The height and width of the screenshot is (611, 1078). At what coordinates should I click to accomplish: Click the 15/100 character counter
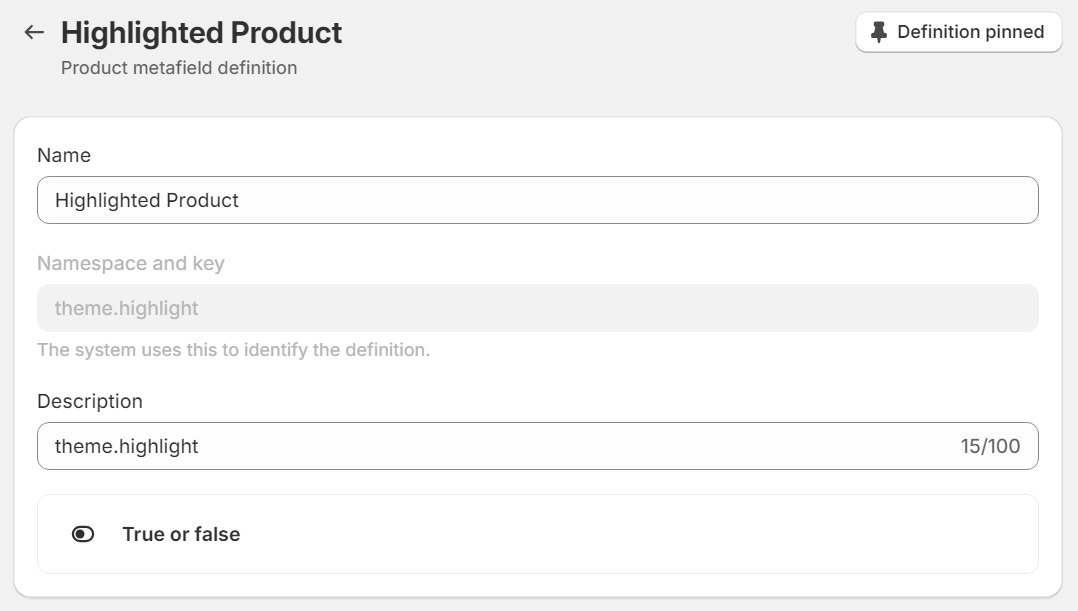(x=990, y=446)
